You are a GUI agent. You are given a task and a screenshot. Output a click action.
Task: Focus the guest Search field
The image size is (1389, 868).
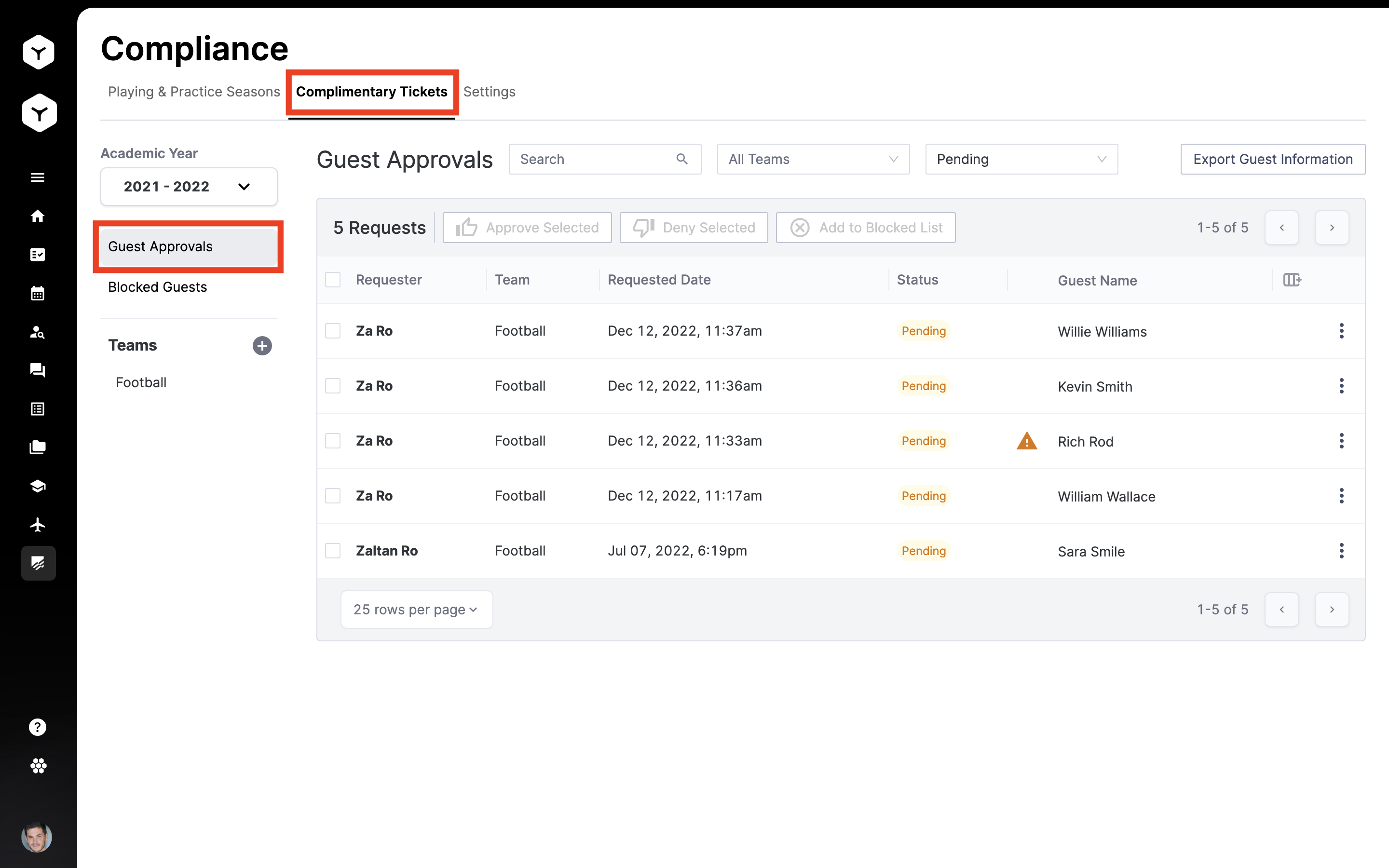point(605,159)
